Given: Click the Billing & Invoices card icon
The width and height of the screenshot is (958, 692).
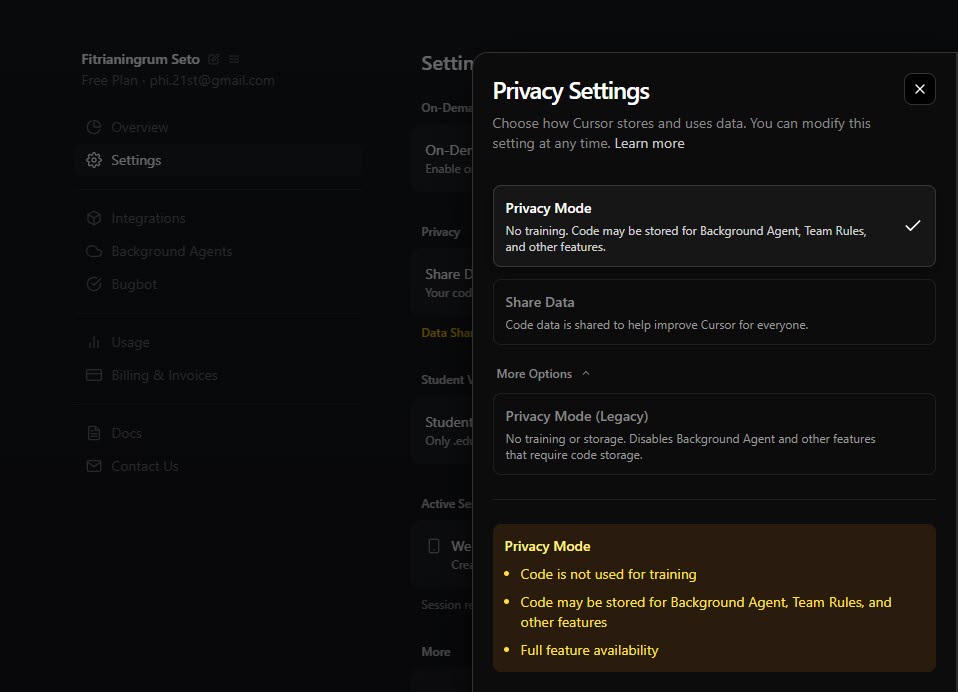Looking at the screenshot, I should point(92,375).
